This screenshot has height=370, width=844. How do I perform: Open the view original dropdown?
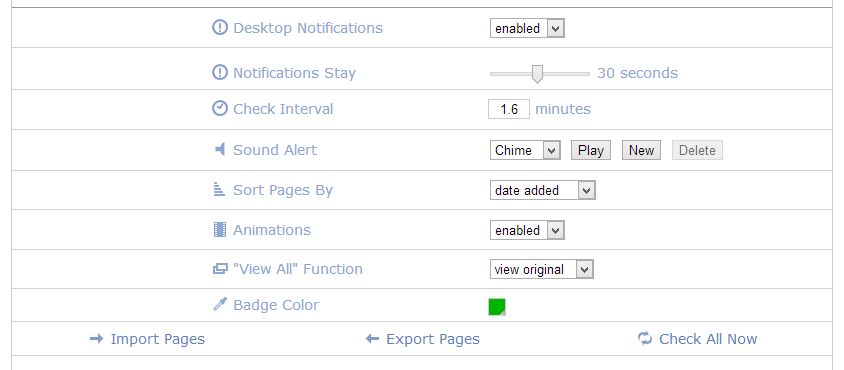point(541,269)
